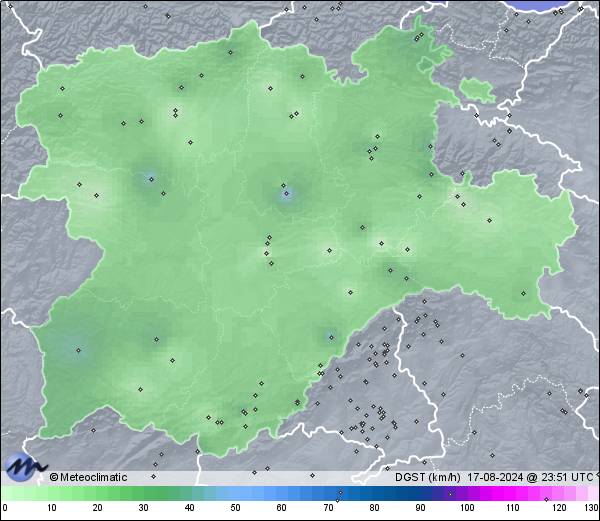
Task: Select the legend value 80
Action: [374, 508]
